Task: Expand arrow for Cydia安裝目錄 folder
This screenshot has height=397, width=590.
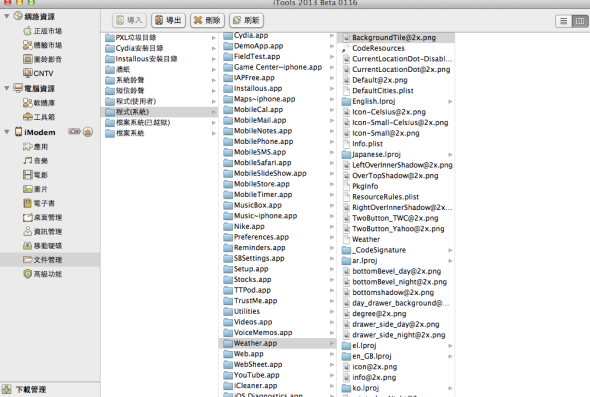Action: tap(213, 48)
